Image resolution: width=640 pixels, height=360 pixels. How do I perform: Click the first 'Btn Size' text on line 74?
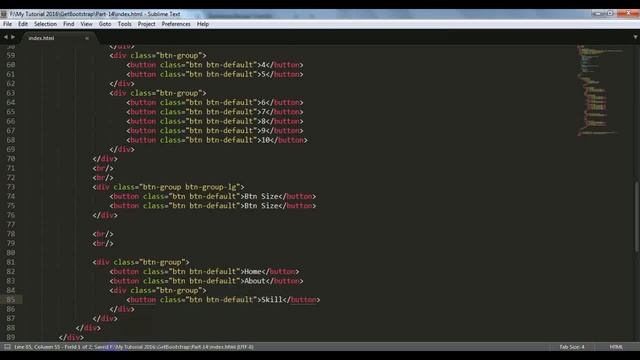coord(261,196)
